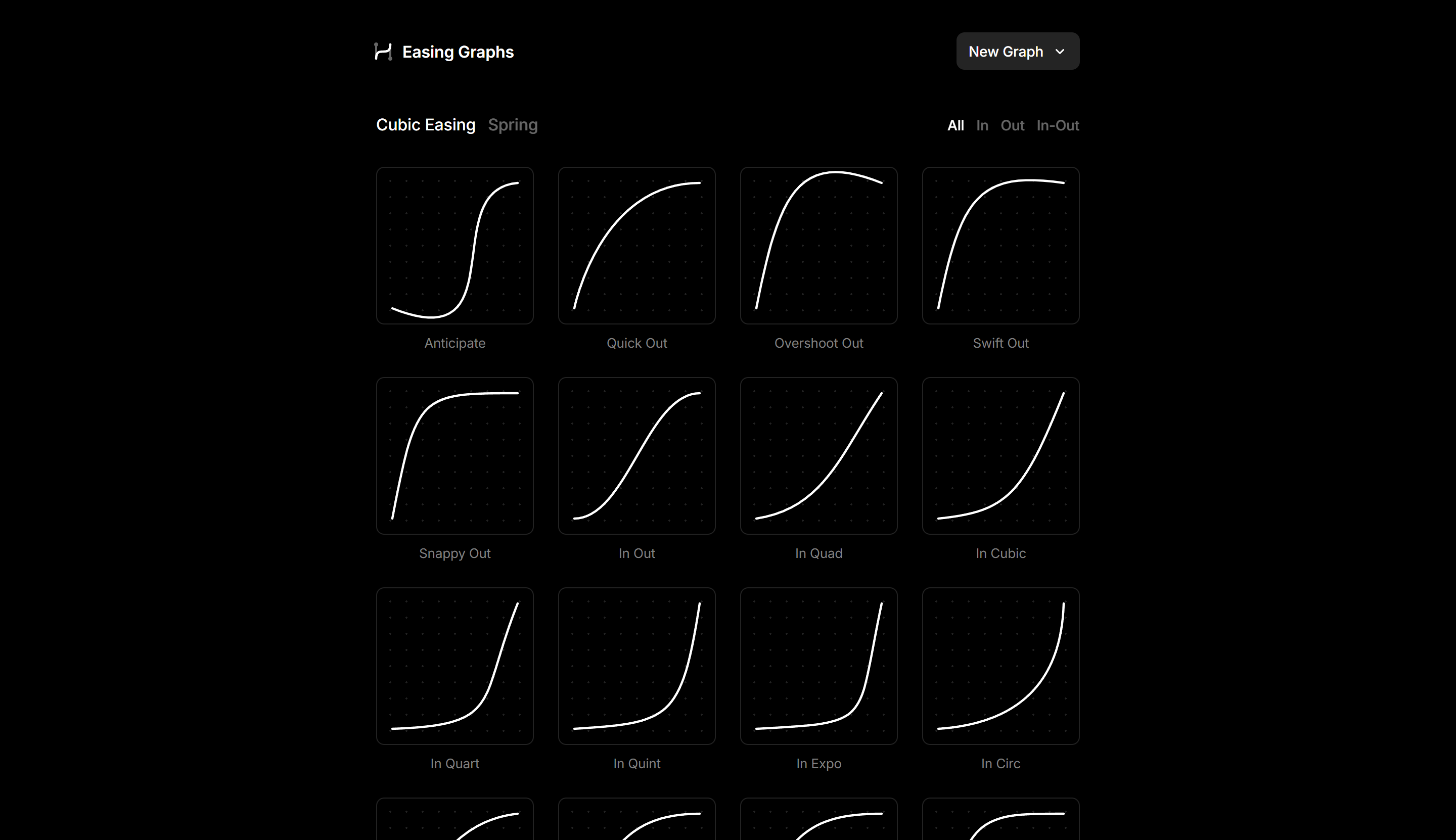Filter graphs by In
Screen dimensions: 1456x840
coord(982,125)
